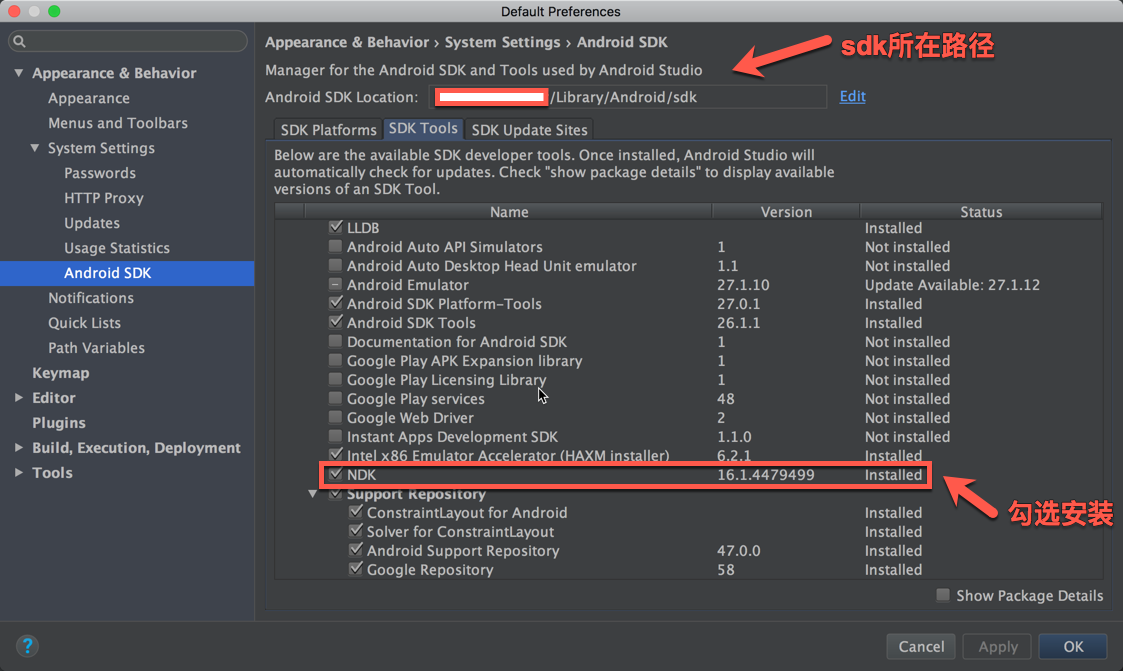Uncheck Android Support Repository
The image size is (1123, 671).
coord(355,550)
